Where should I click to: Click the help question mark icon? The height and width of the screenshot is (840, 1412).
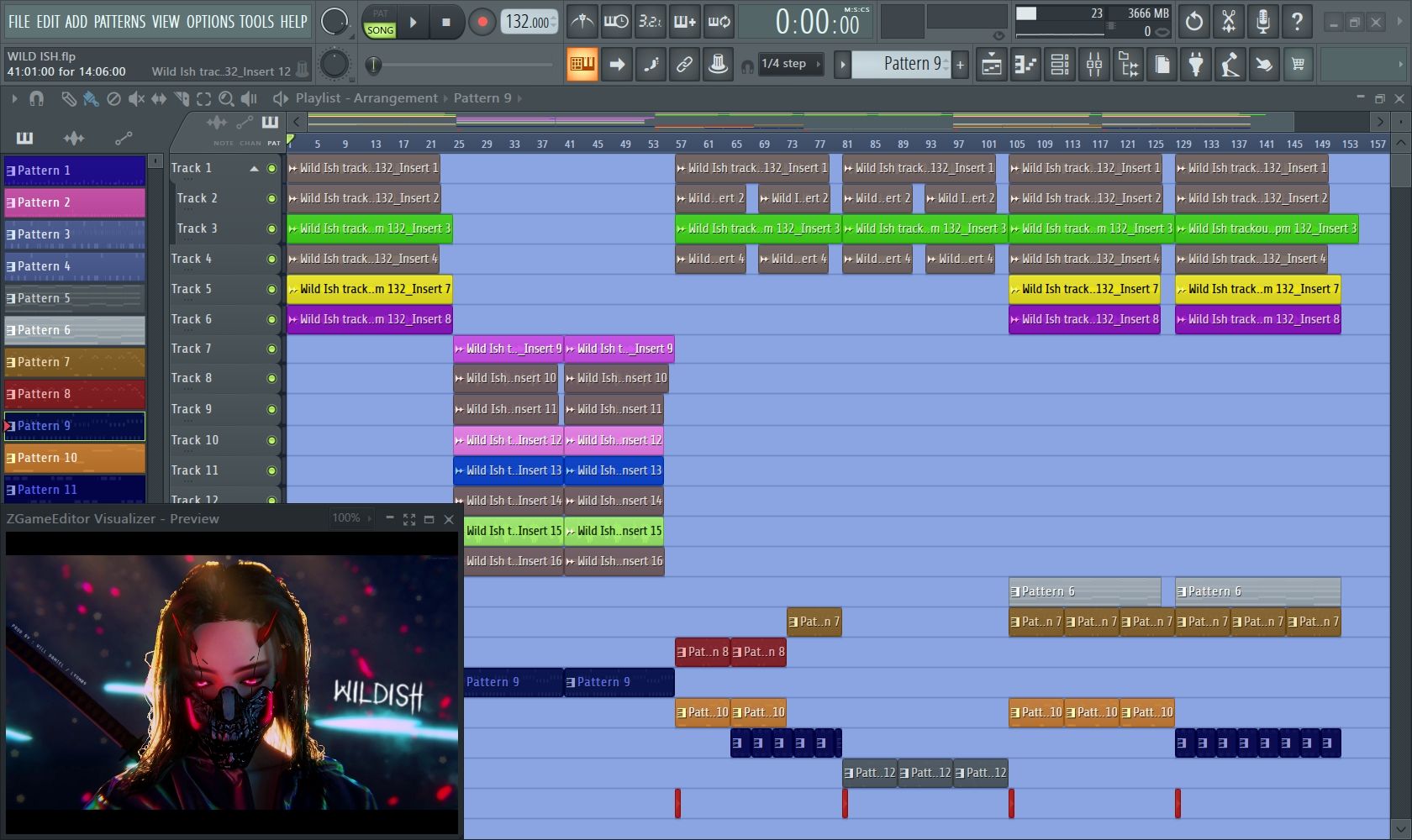(x=1298, y=22)
